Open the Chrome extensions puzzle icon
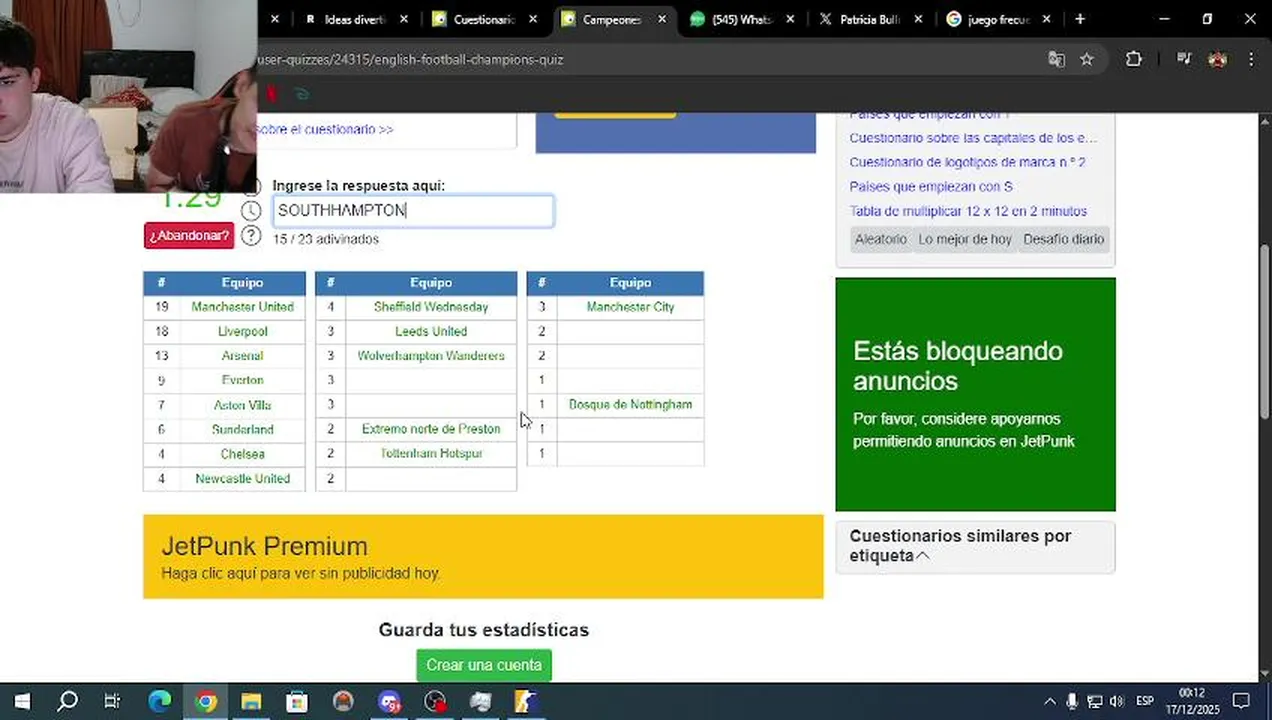Screen dimensions: 1272x720 click(x=1133, y=59)
